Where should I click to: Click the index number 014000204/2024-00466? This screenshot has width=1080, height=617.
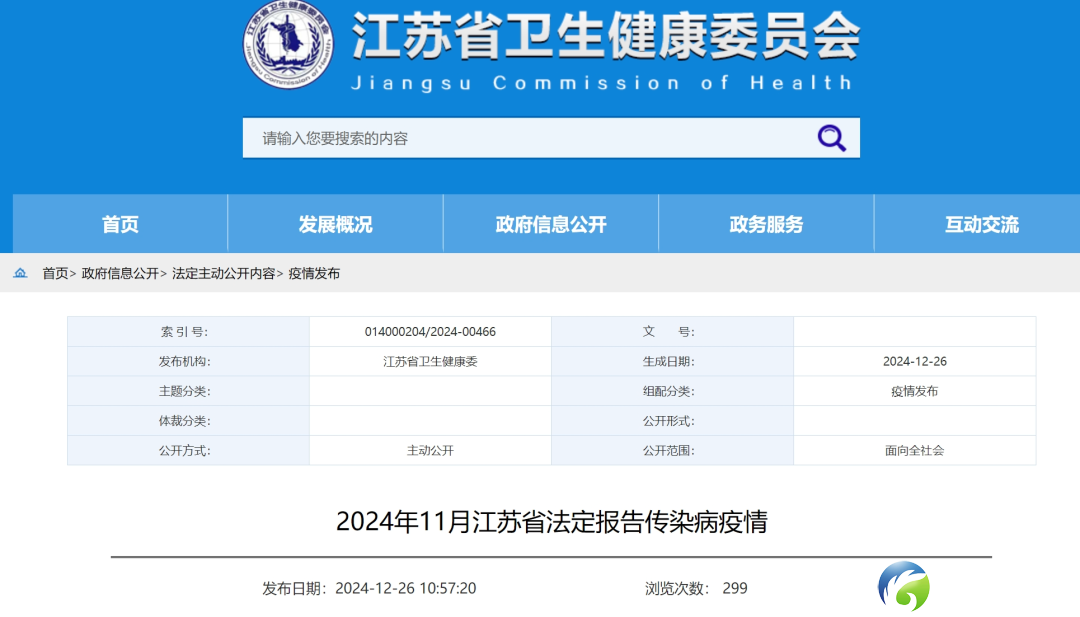(430, 332)
